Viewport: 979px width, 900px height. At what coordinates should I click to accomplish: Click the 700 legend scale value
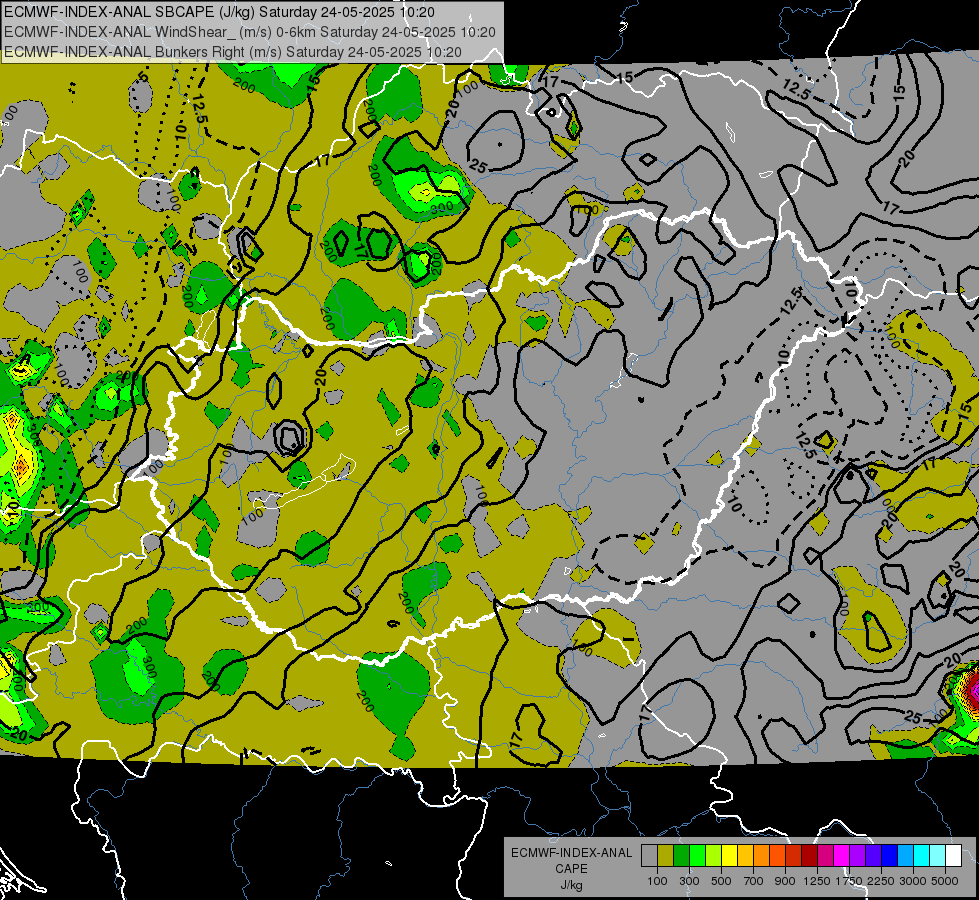pyautogui.click(x=754, y=881)
